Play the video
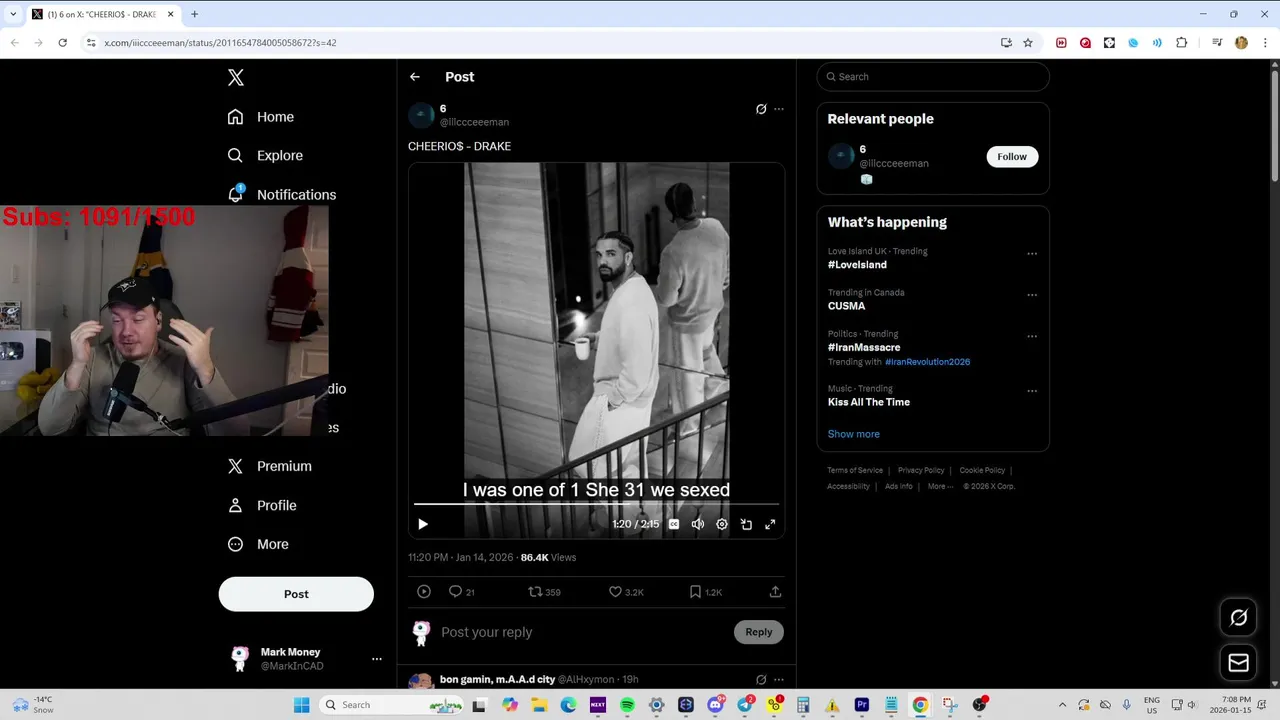The width and height of the screenshot is (1280, 720). [423, 524]
